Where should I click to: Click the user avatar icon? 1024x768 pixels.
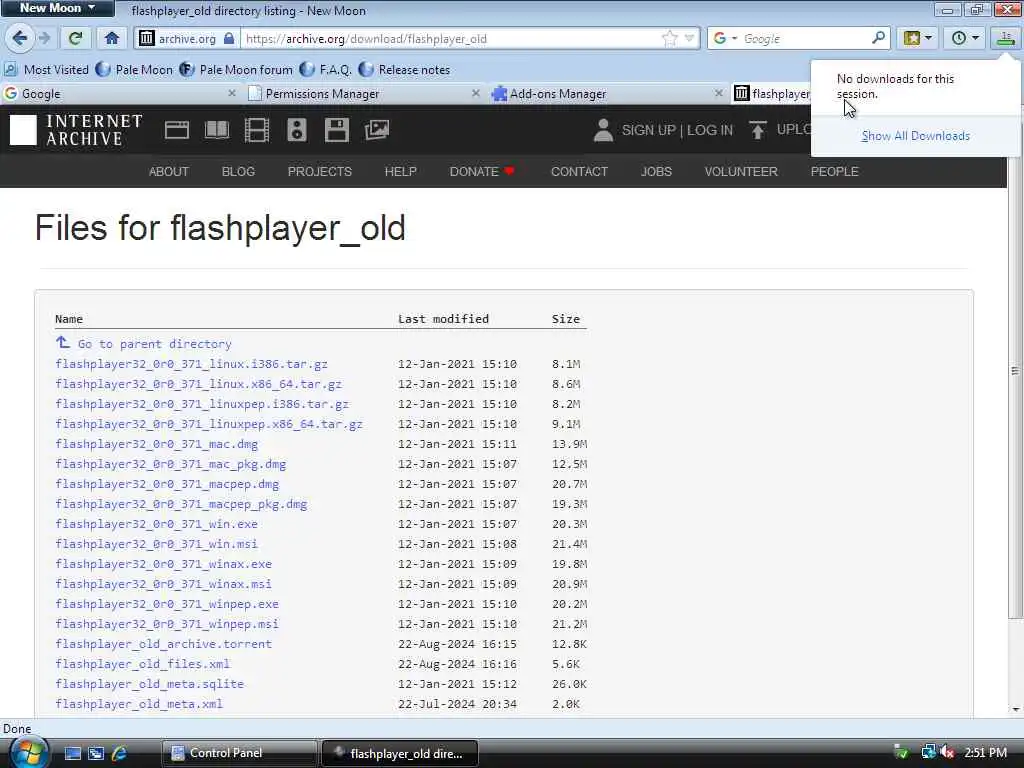(x=603, y=130)
